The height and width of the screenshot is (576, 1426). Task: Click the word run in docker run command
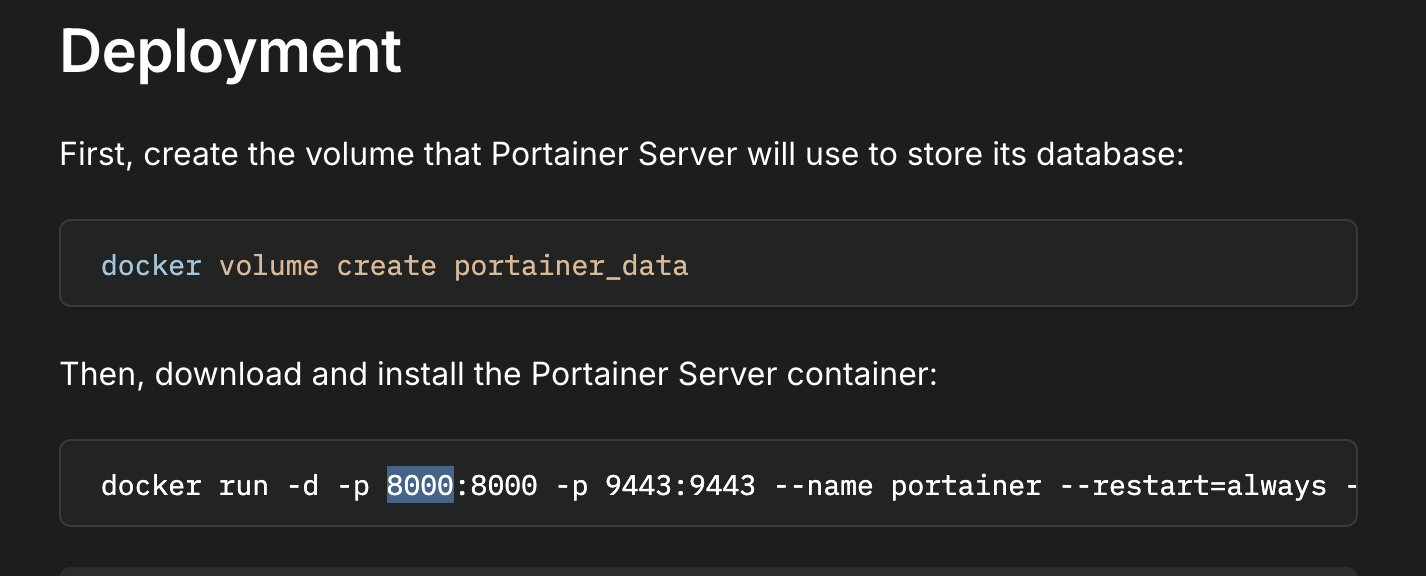pyautogui.click(x=243, y=488)
